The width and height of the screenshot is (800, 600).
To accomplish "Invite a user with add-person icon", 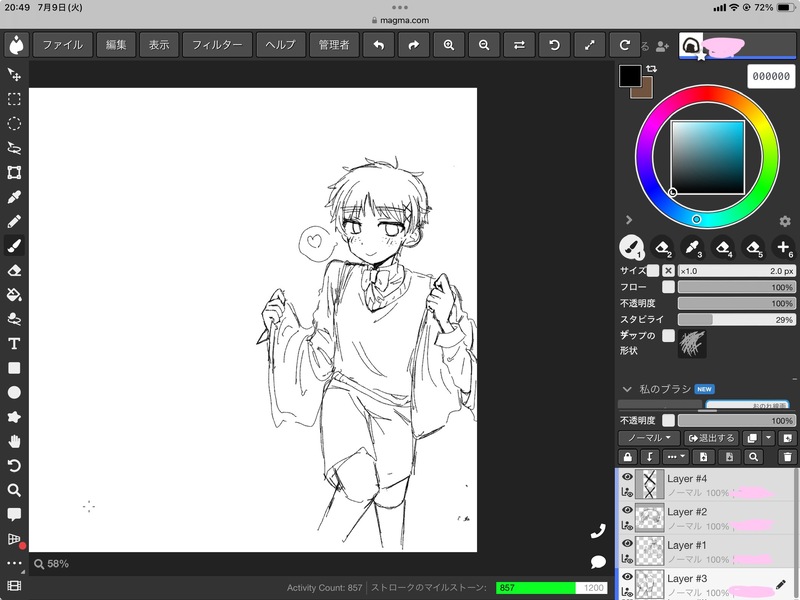I will pos(662,46).
